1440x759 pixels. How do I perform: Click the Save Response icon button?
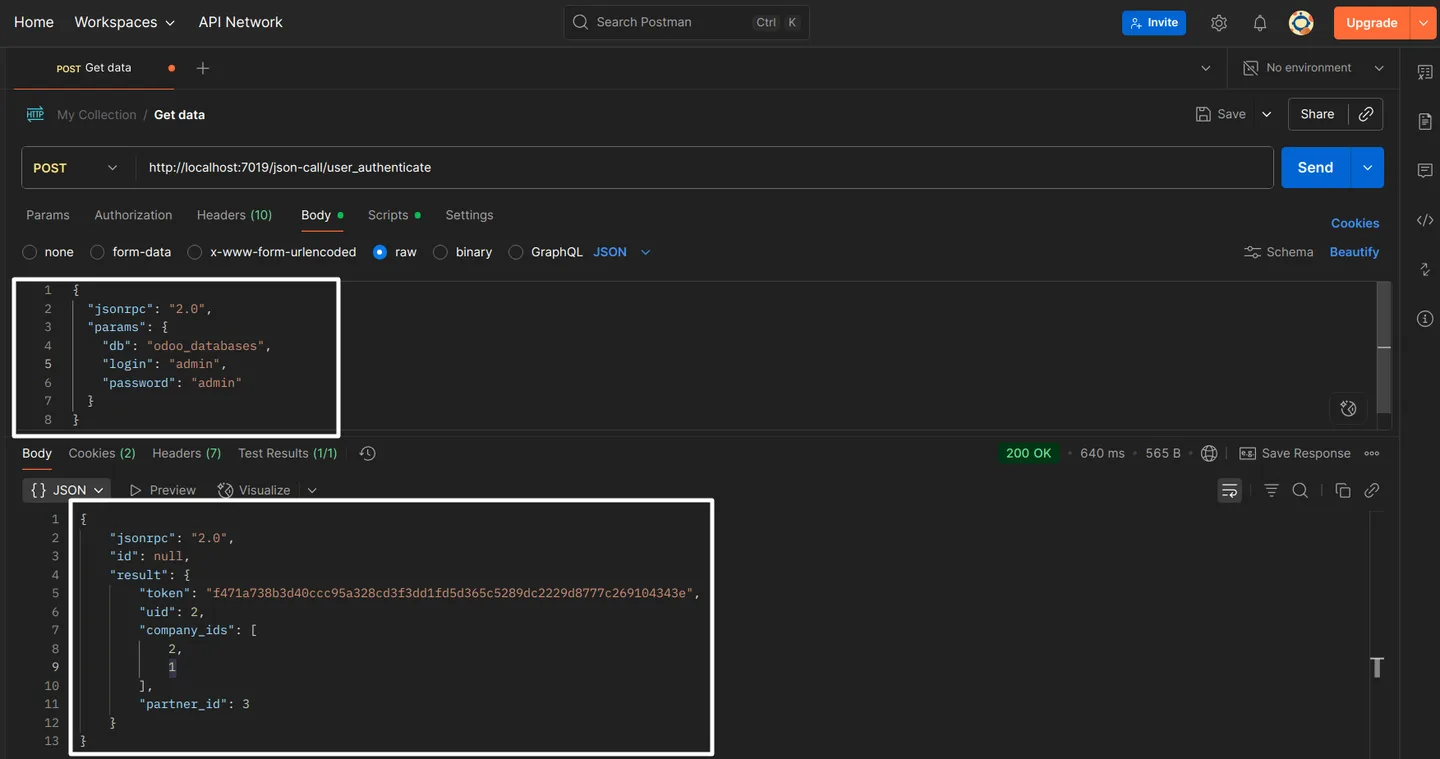pyautogui.click(x=1295, y=453)
